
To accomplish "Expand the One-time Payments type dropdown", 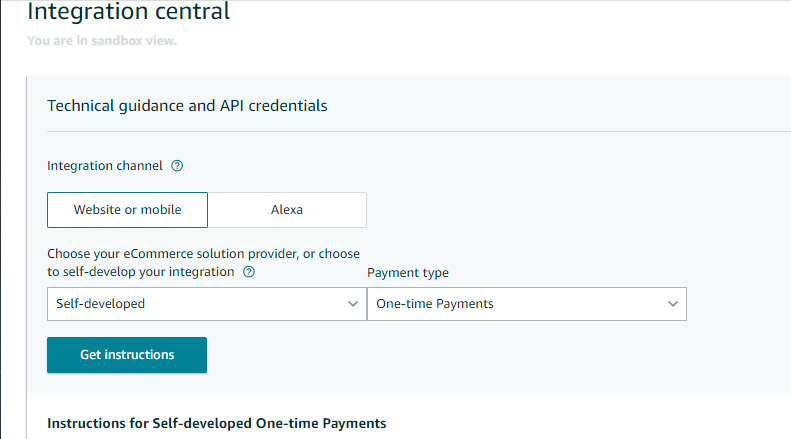I will click(x=526, y=304).
